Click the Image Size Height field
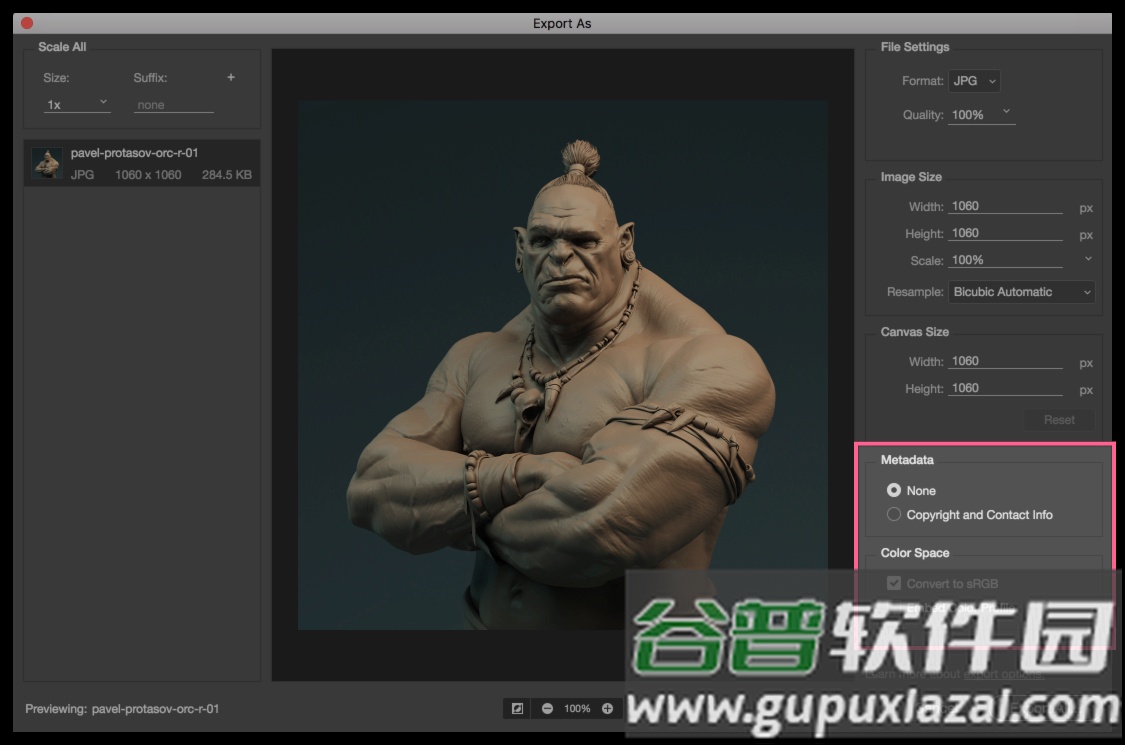1125x745 pixels. 1005,233
